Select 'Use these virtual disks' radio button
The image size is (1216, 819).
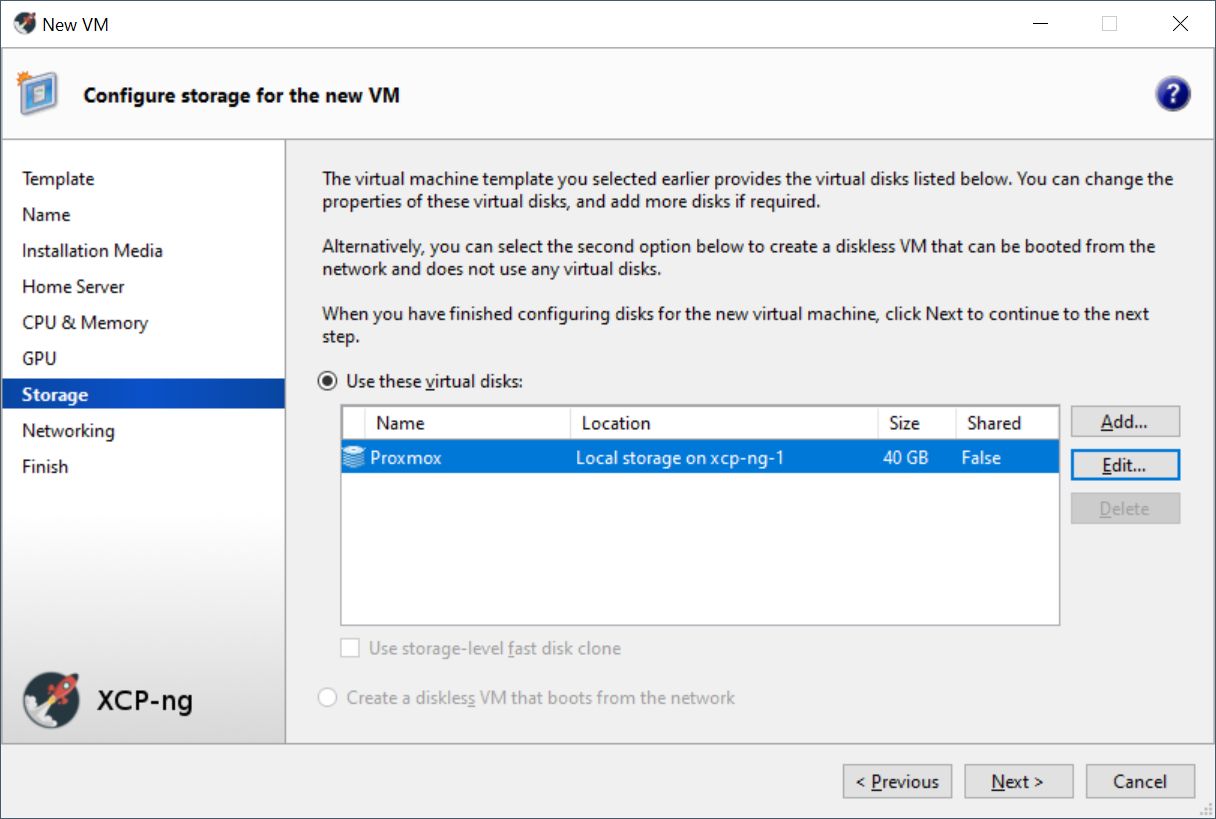[327, 381]
